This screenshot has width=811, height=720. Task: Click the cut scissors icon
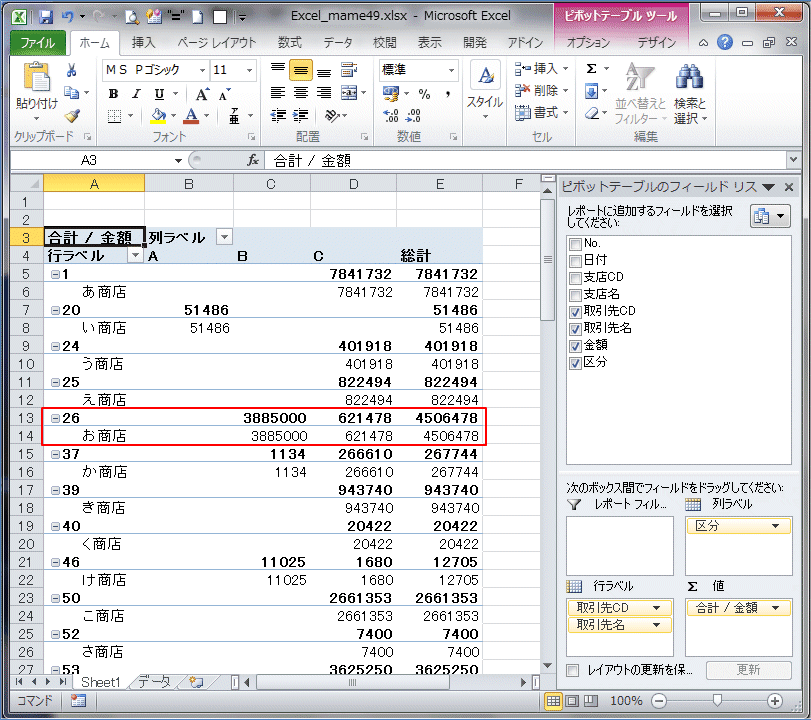[72, 70]
